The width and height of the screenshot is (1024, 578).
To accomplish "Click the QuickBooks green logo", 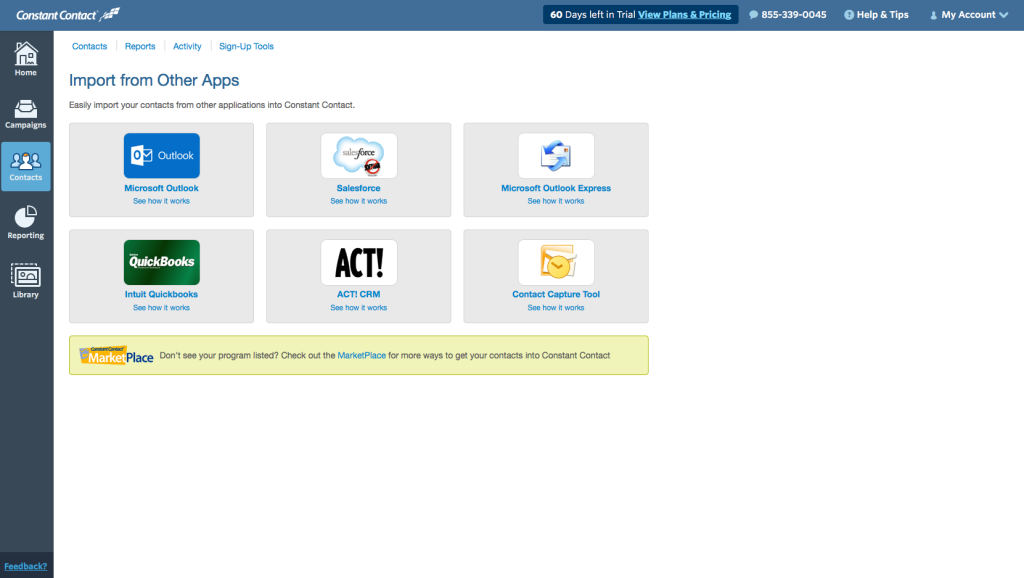I will click(x=161, y=262).
